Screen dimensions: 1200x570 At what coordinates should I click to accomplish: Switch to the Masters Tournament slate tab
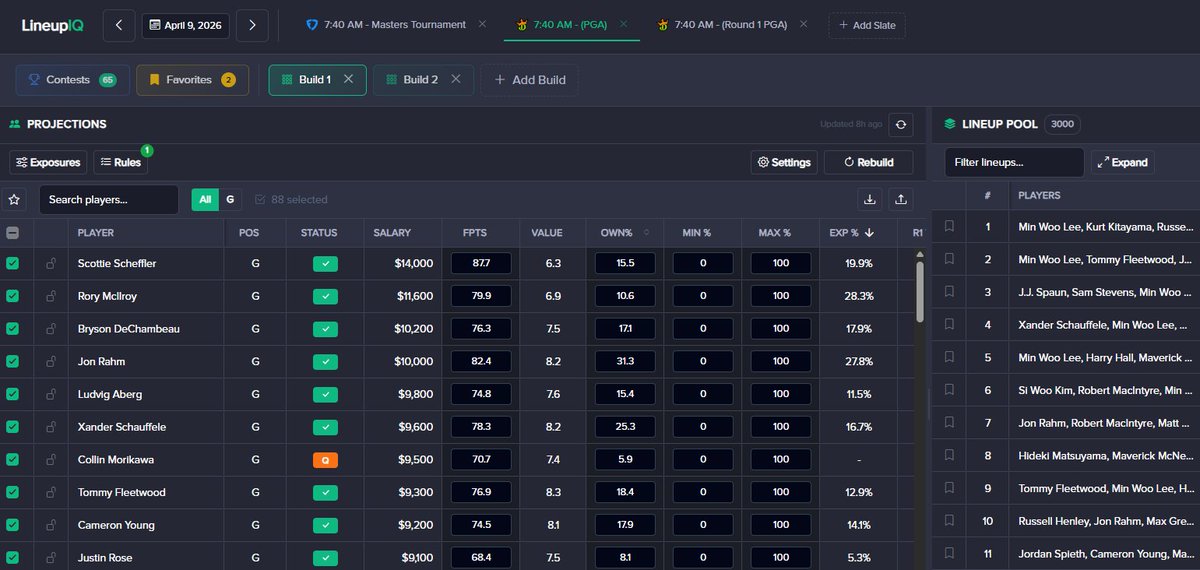click(386, 24)
